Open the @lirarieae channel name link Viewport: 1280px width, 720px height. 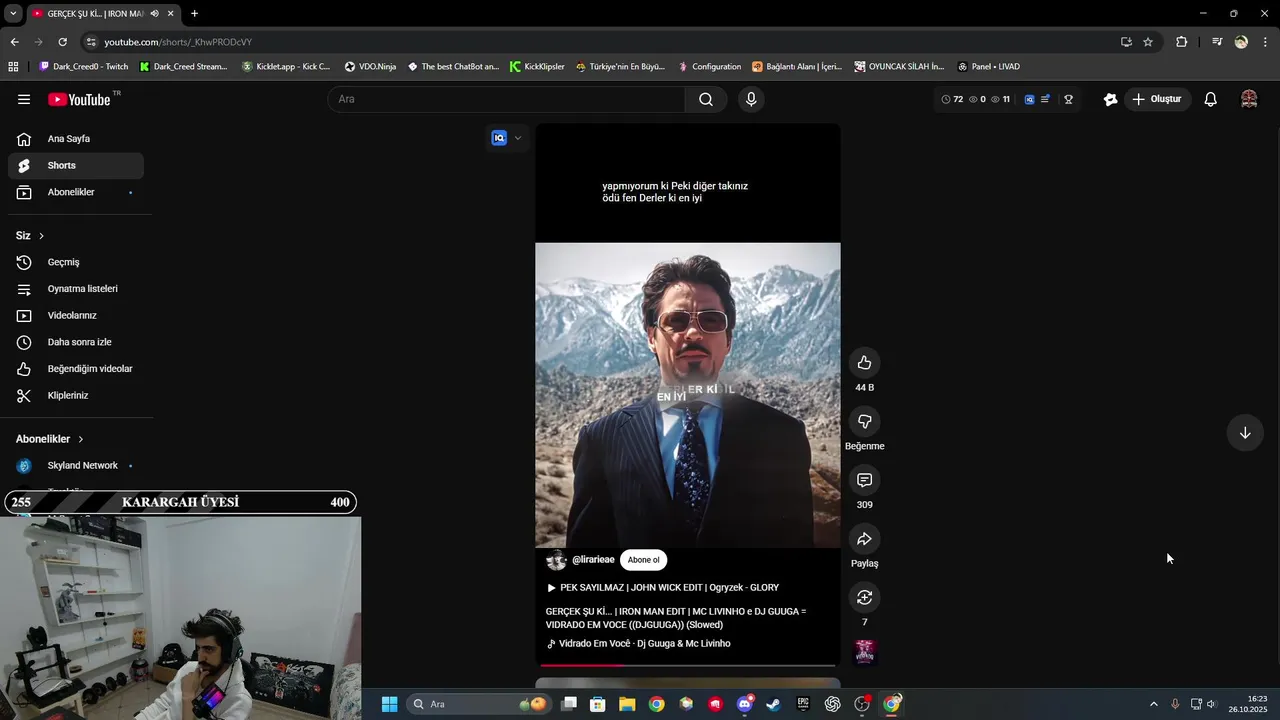pos(593,560)
